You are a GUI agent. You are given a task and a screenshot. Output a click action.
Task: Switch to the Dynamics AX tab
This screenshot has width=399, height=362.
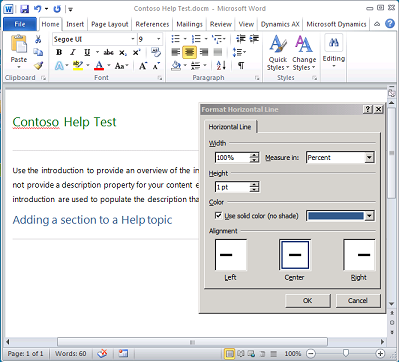[280, 24]
